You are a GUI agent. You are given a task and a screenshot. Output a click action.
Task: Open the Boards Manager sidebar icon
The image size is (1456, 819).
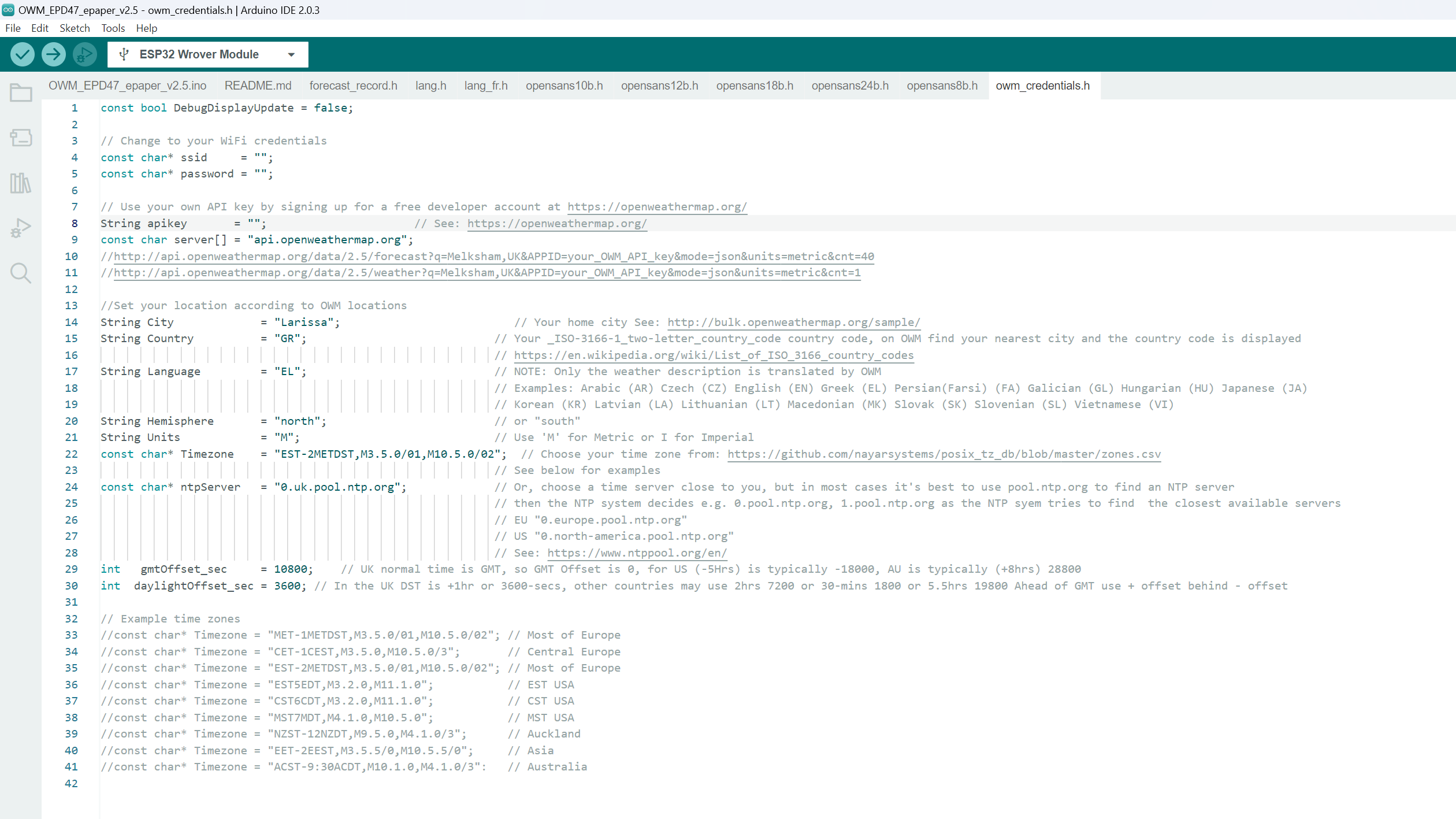[21, 138]
